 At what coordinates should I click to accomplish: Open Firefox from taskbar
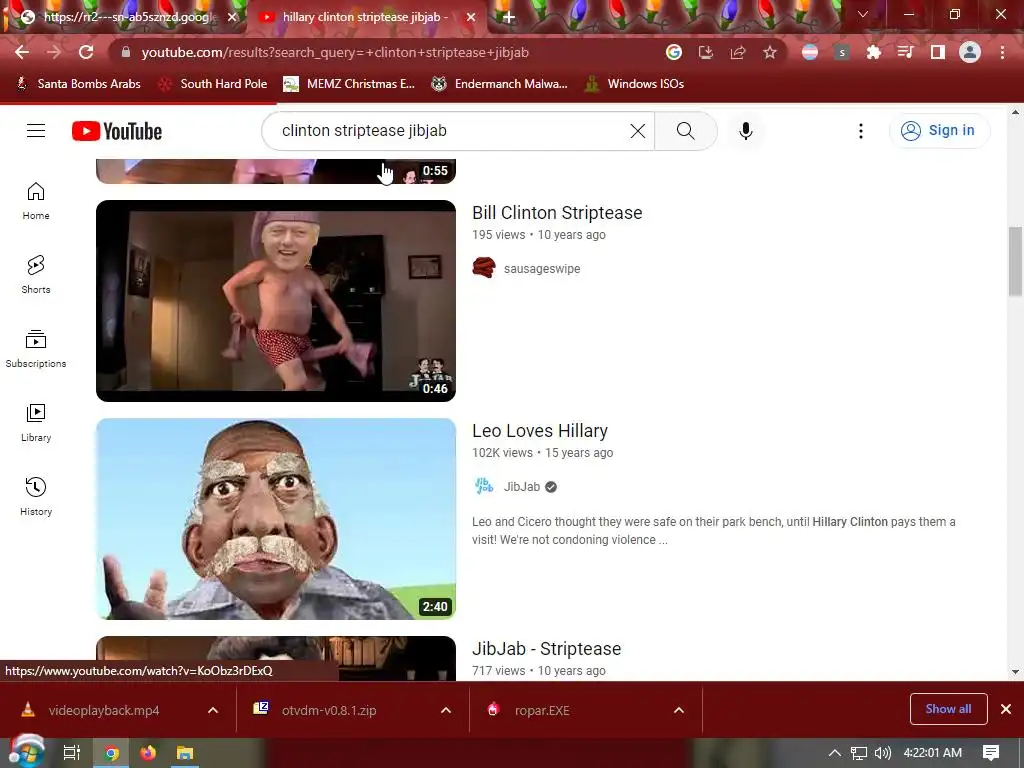[x=148, y=753]
